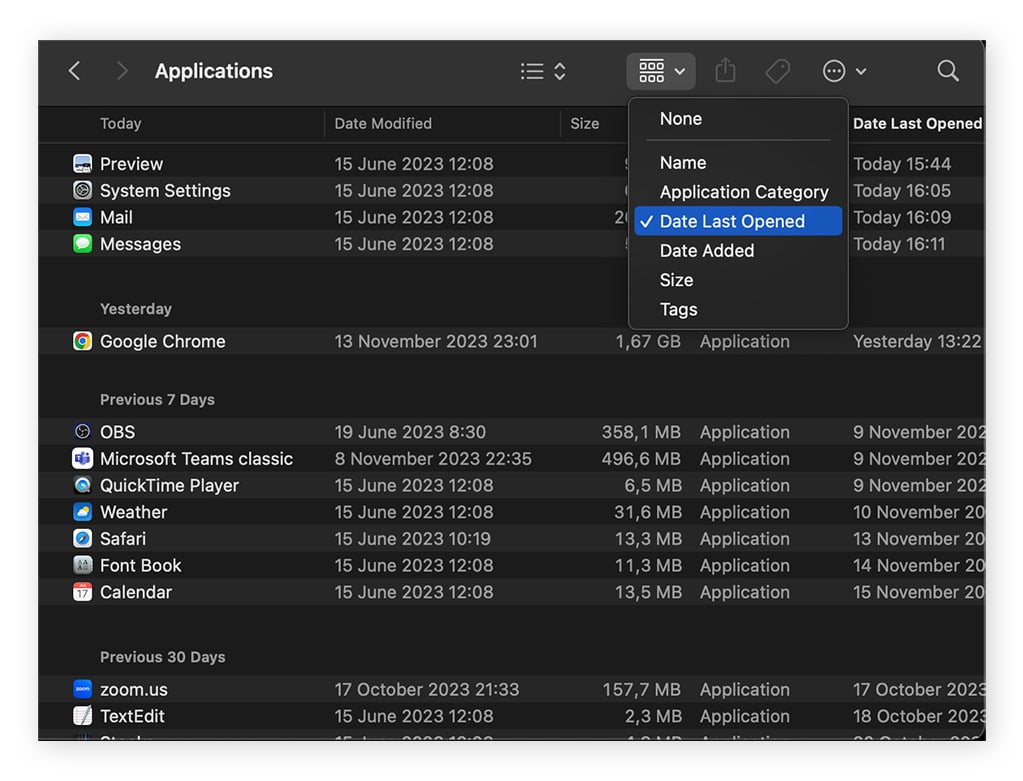
Task: Go forward with the right chevron
Action: (x=121, y=70)
